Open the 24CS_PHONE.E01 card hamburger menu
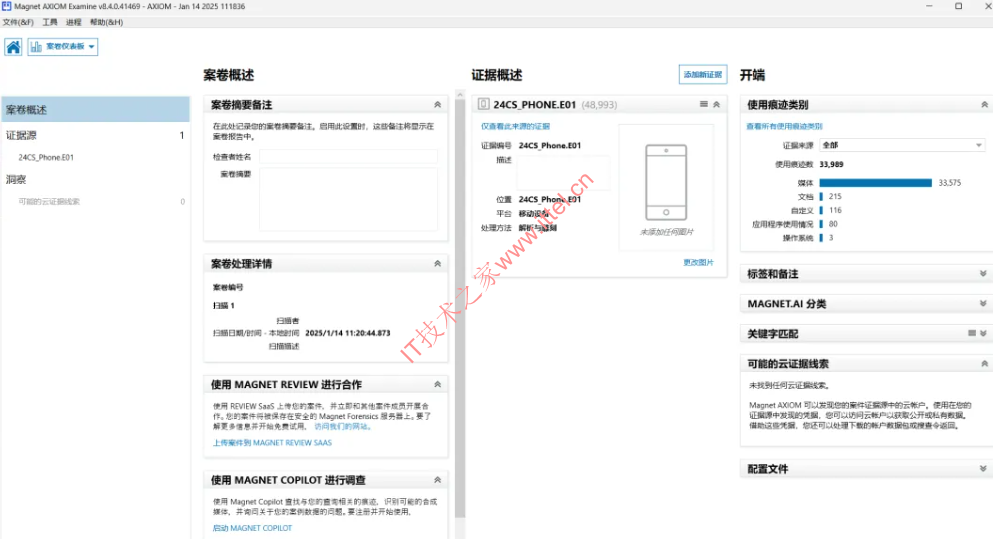Screen dimensions: 993x539 [703, 104]
